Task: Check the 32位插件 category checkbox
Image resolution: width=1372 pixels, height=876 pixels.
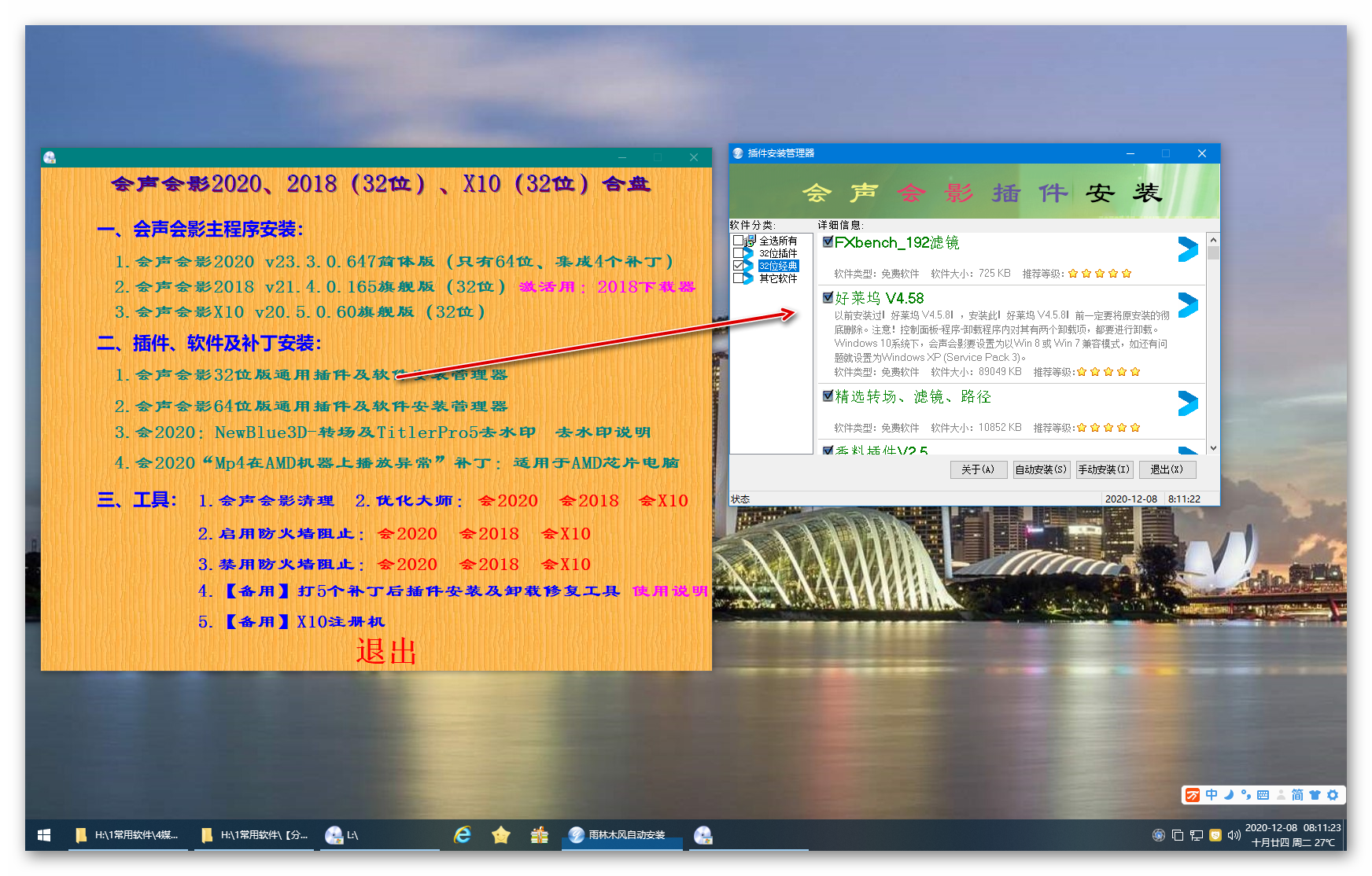Action: tap(738, 253)
